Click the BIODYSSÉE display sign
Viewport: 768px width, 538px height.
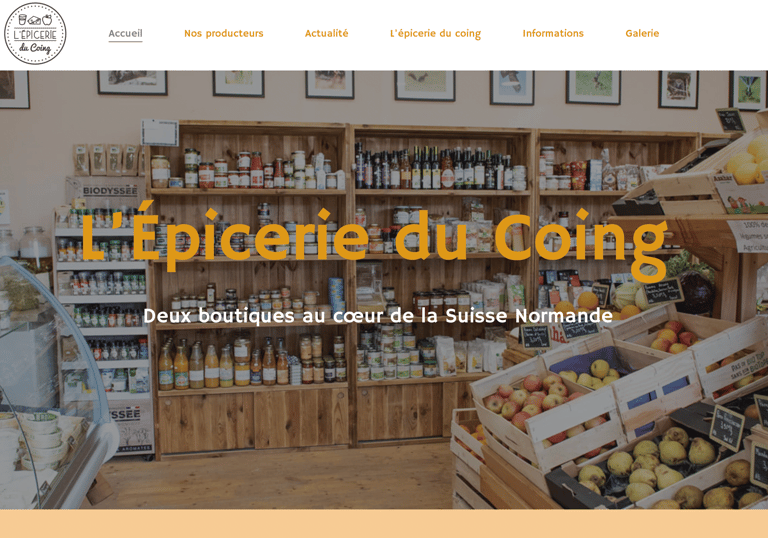pyautogui.click(x=109, y=191)
